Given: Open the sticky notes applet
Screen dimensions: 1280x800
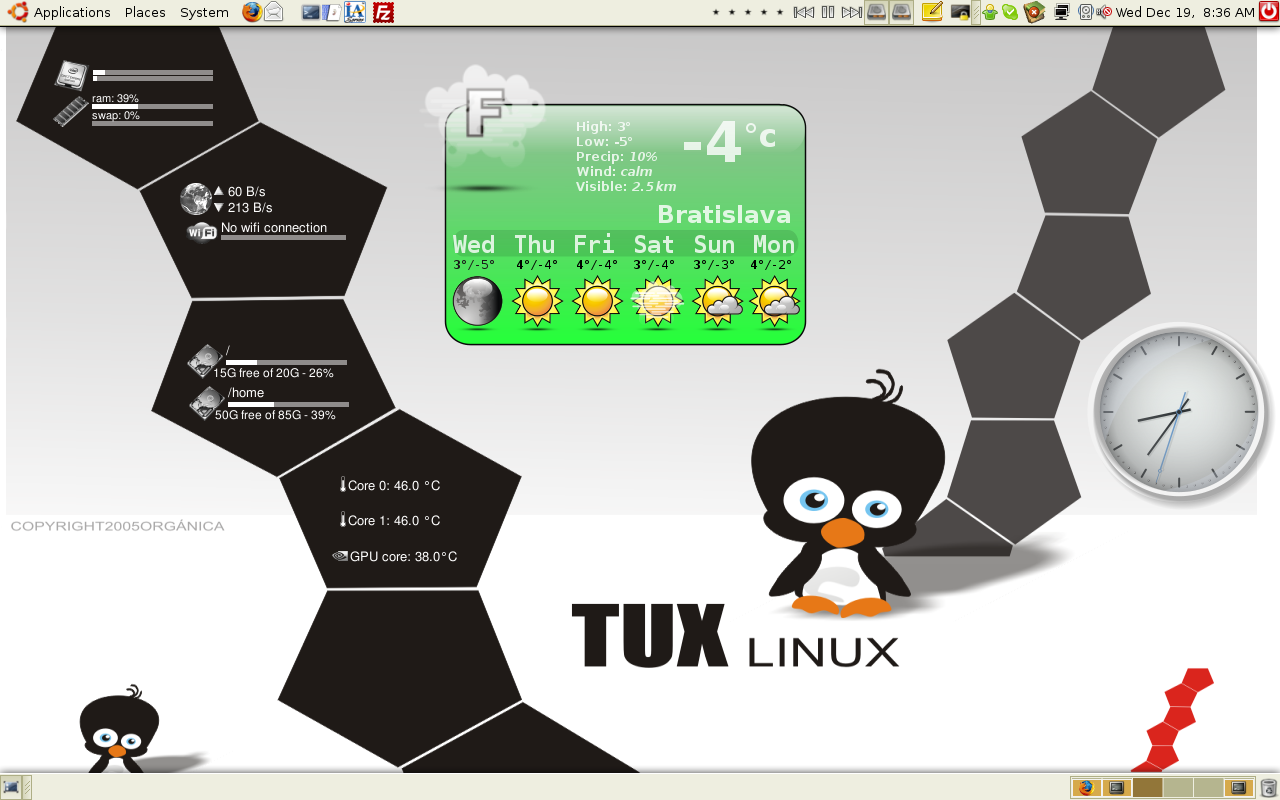Looking at the screenshot, I should [932, 12].
